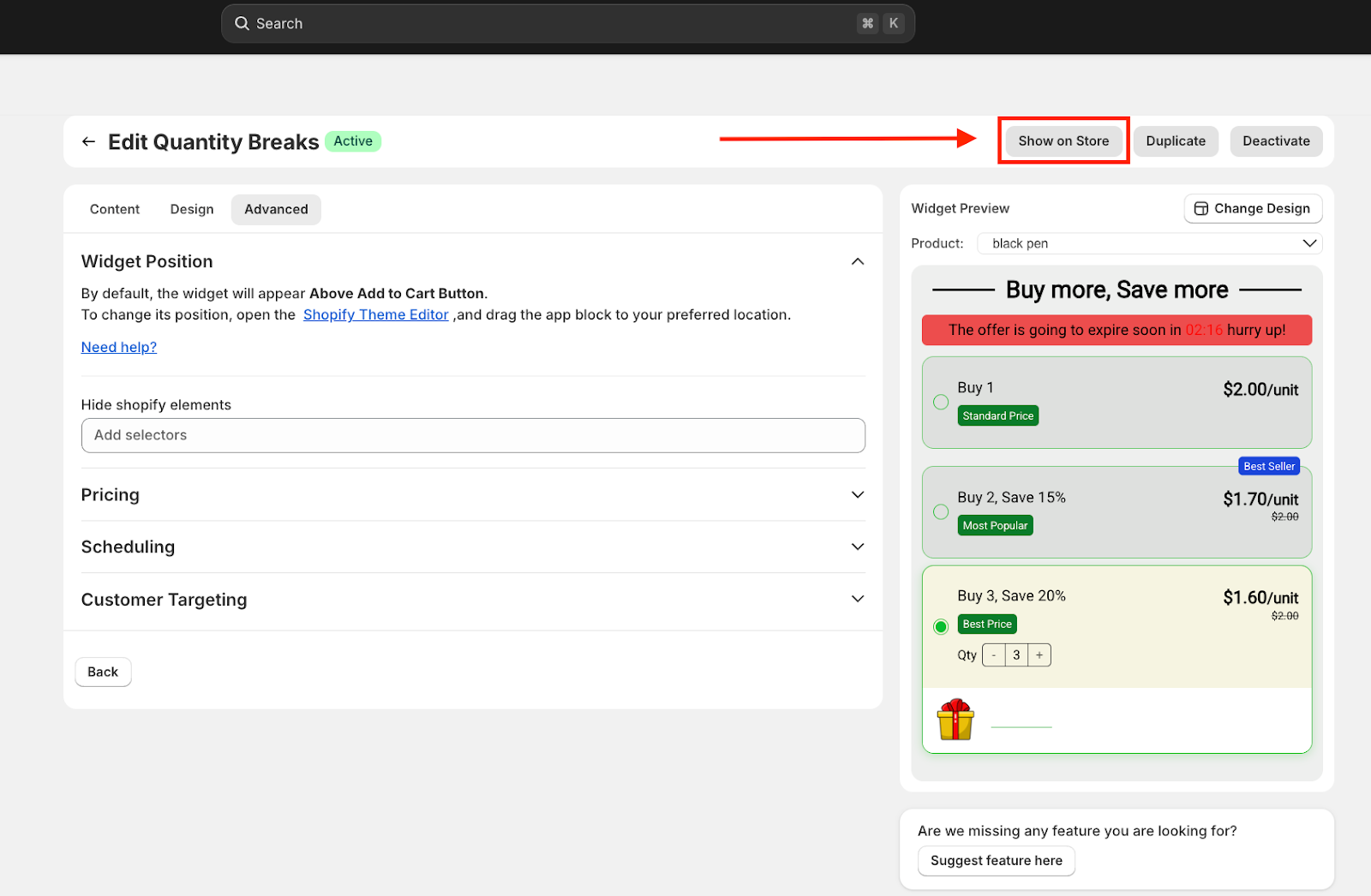Screen dimensions: 1371x896
Task: Click the Change Design layout icon
Action: tap(1200, 208)
